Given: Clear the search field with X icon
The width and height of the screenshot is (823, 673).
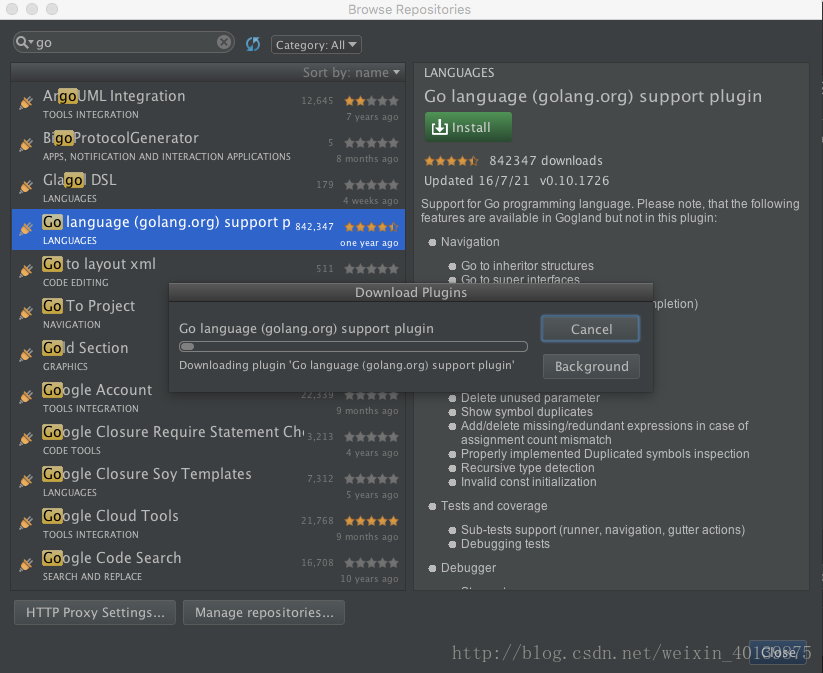Looking at the screenshot, I should tap(224, 42).
